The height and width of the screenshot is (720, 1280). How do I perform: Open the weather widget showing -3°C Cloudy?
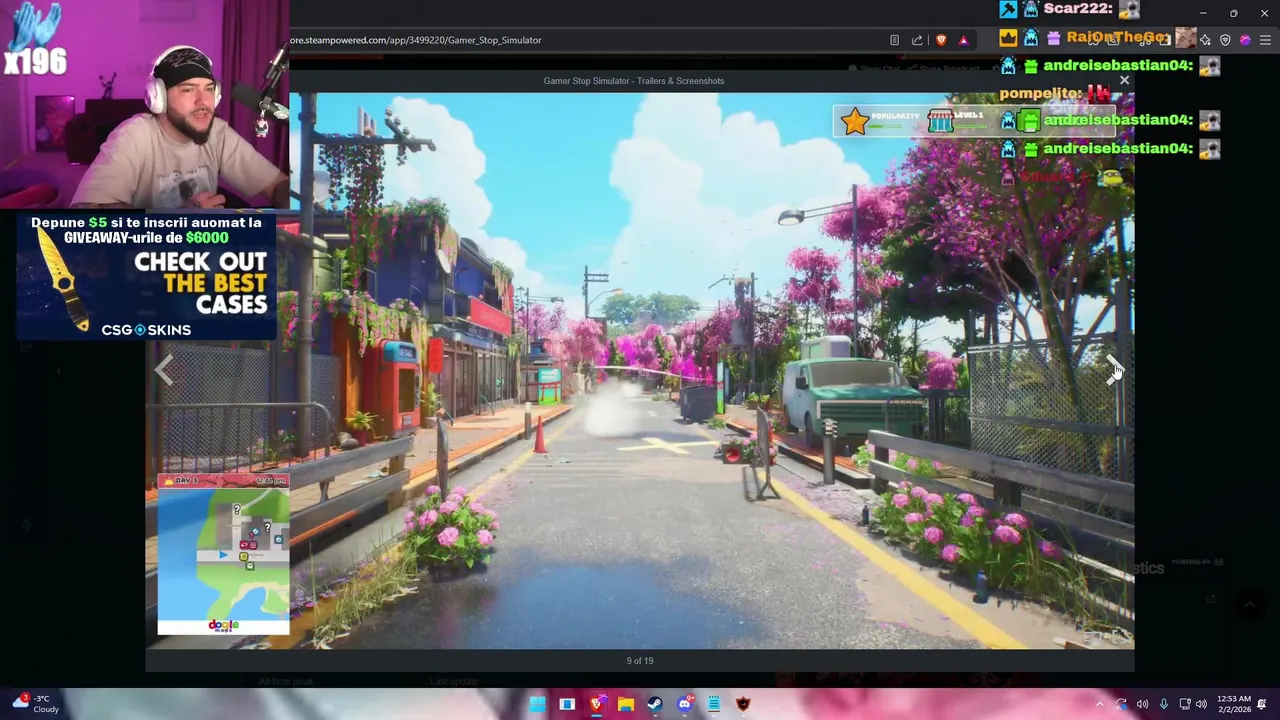(x=36, y=704)
